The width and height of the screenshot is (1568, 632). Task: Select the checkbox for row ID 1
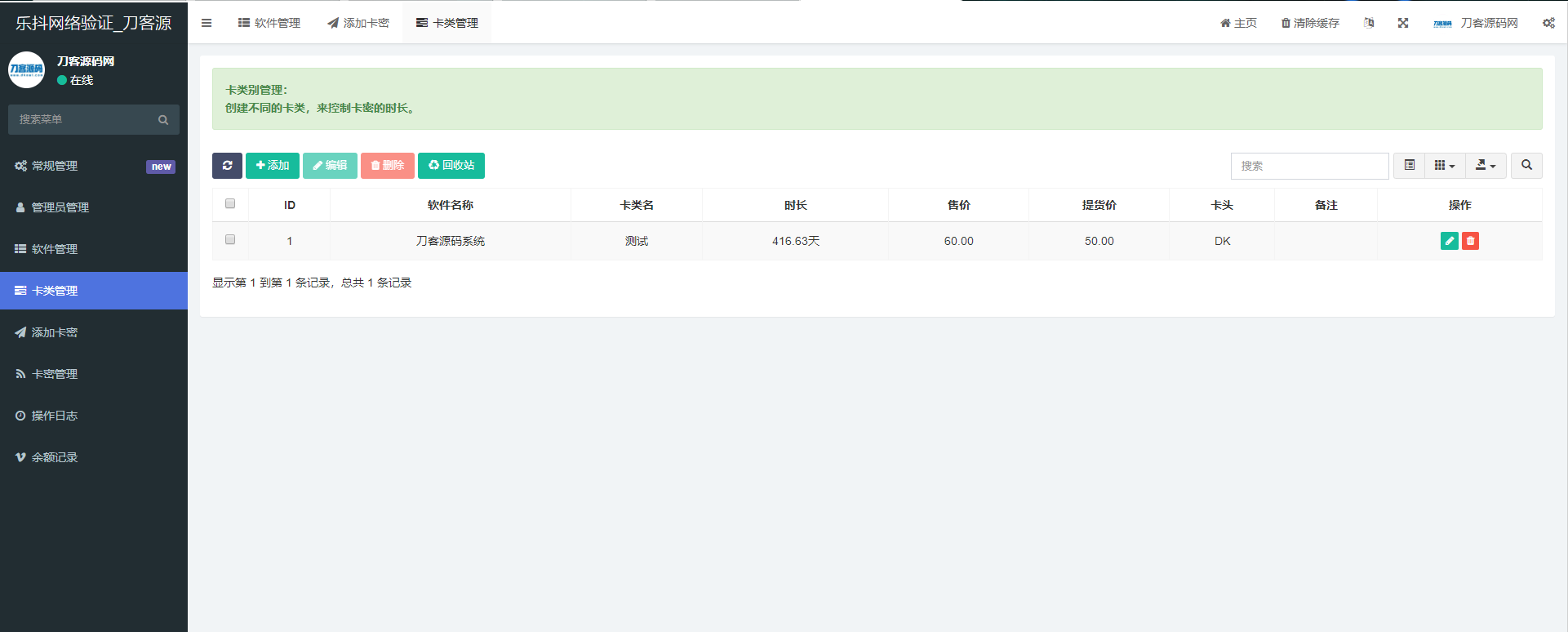tap(230, 240)
